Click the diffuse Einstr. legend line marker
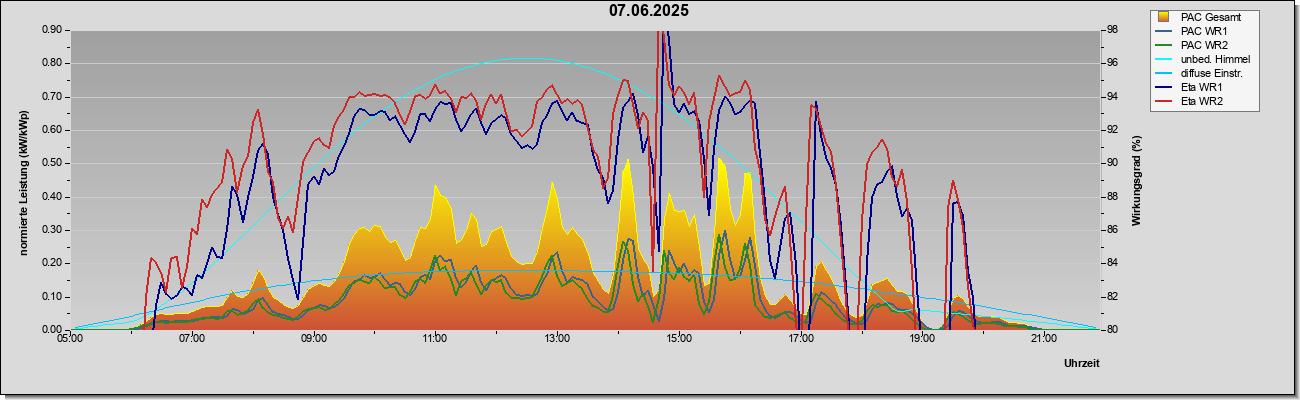Viewport: 1300px width, 400px height. tap(1164, 73)
